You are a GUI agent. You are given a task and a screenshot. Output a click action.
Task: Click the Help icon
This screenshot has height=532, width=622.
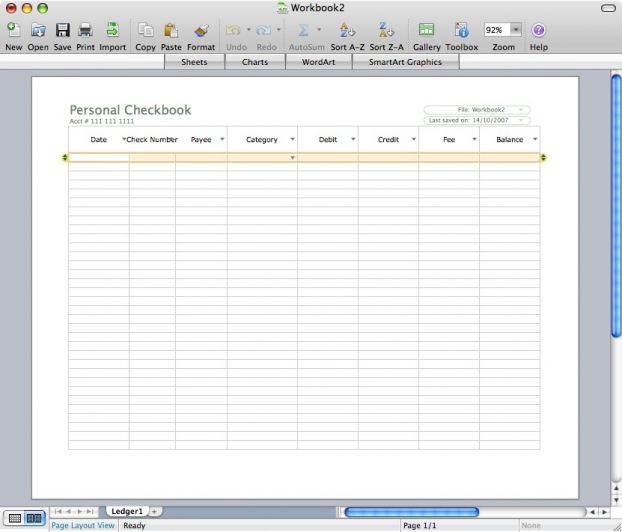(538, 31)
